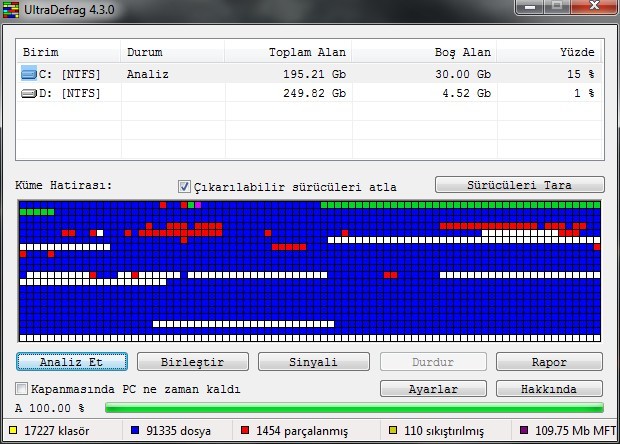Screen dimensions: 620x444
Task: Click the 'Analiz' status cell
Action: pos(147,74)
